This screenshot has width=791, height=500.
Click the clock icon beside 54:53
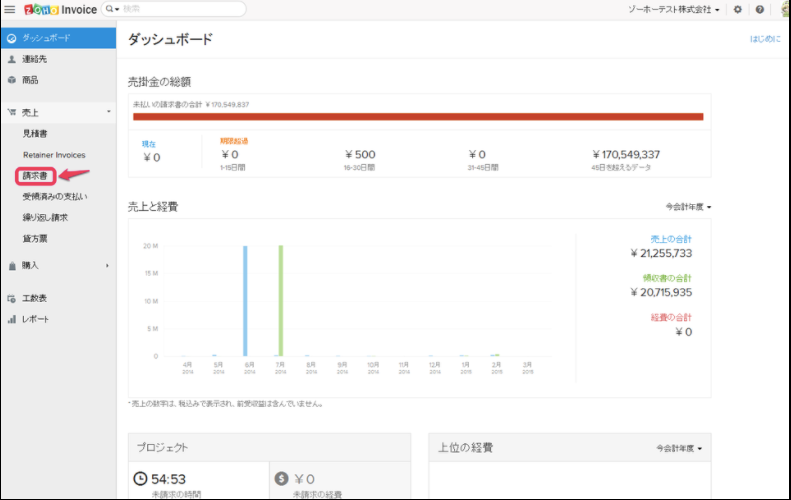pos(140,478)
